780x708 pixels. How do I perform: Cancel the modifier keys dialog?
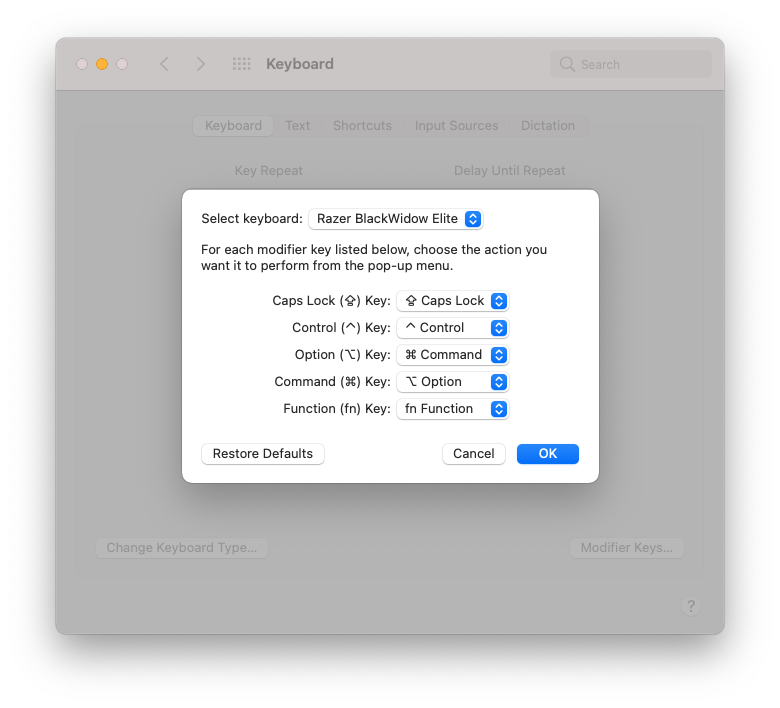(474, 454)
